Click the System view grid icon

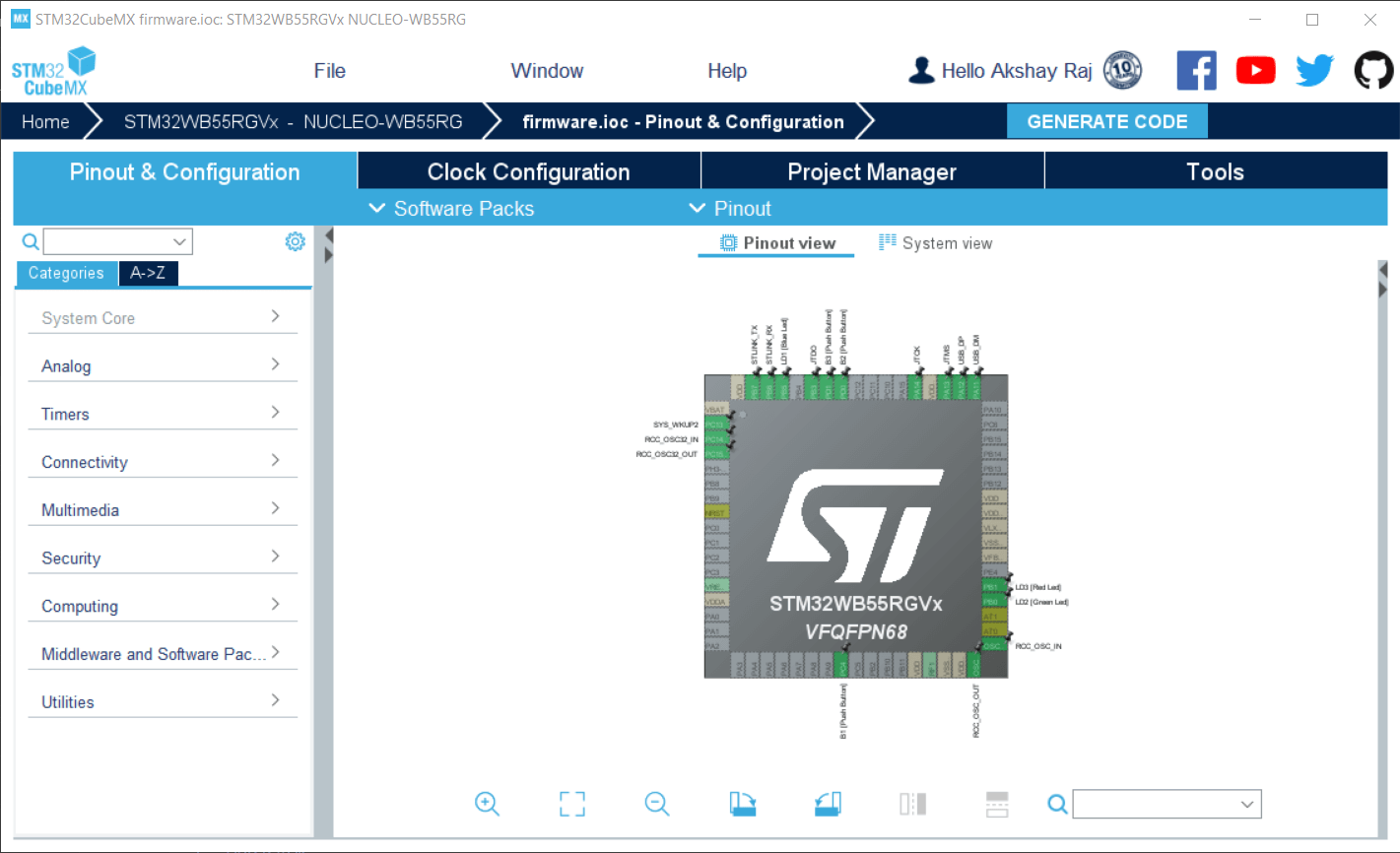pyautogui.click(x=888, y=242)
